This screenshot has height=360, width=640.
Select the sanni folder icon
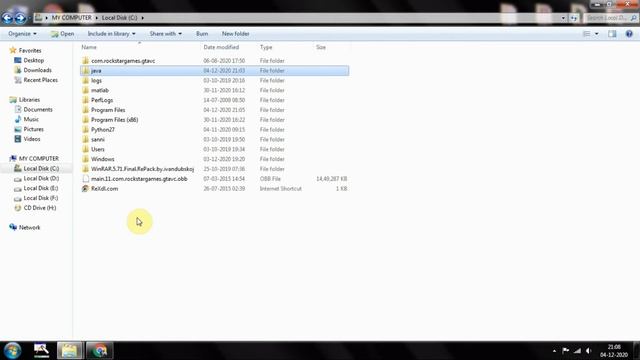[85, 139]
